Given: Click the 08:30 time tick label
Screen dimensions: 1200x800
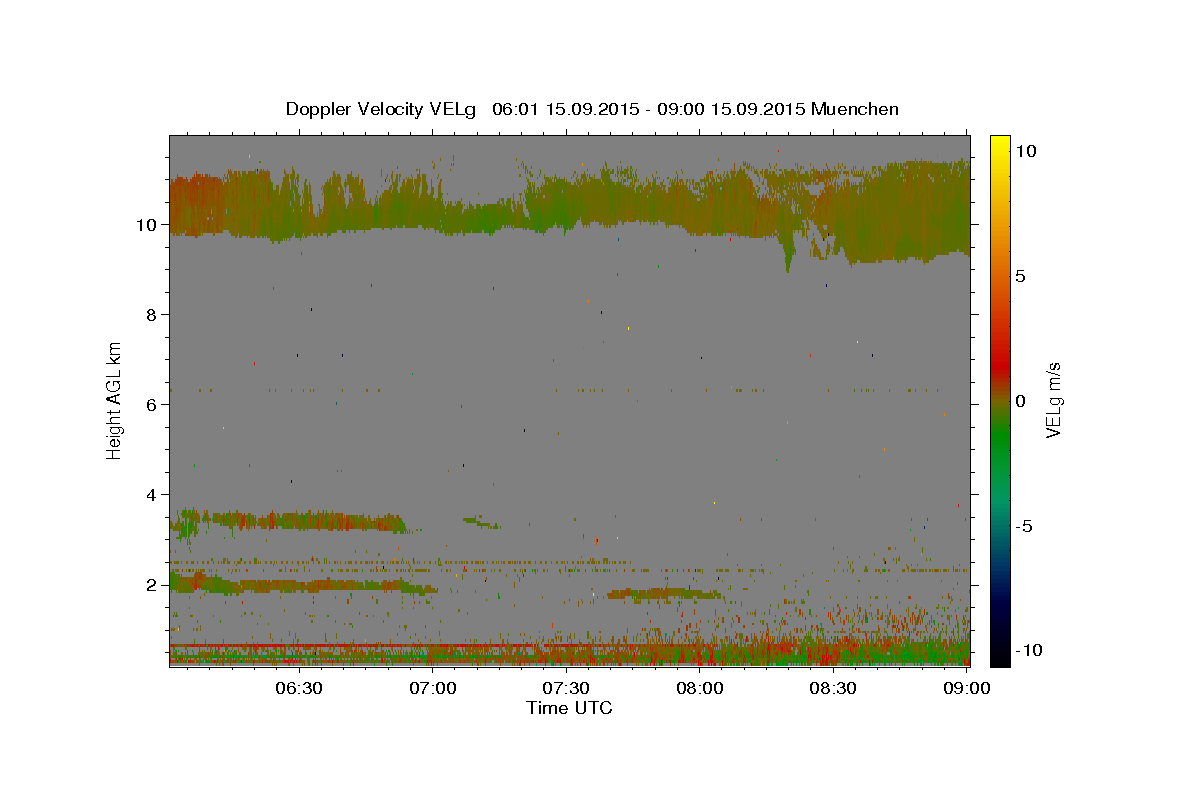Looking at the screenshot, I should 833,688.
